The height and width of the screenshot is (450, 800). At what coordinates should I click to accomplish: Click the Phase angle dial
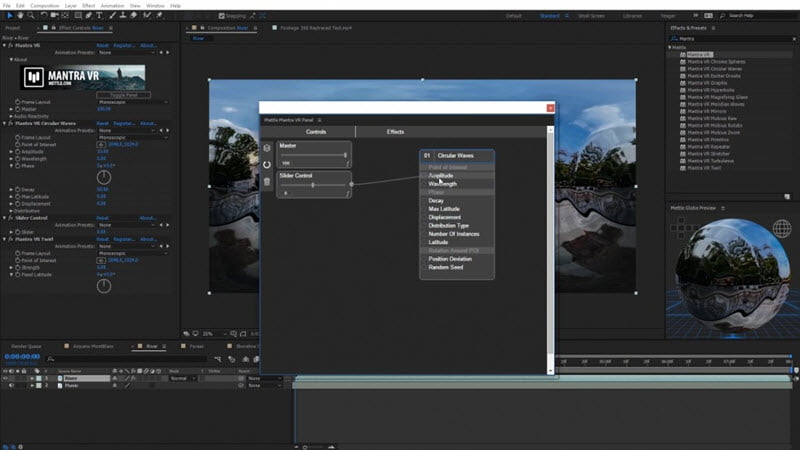(x=104, y=178)
